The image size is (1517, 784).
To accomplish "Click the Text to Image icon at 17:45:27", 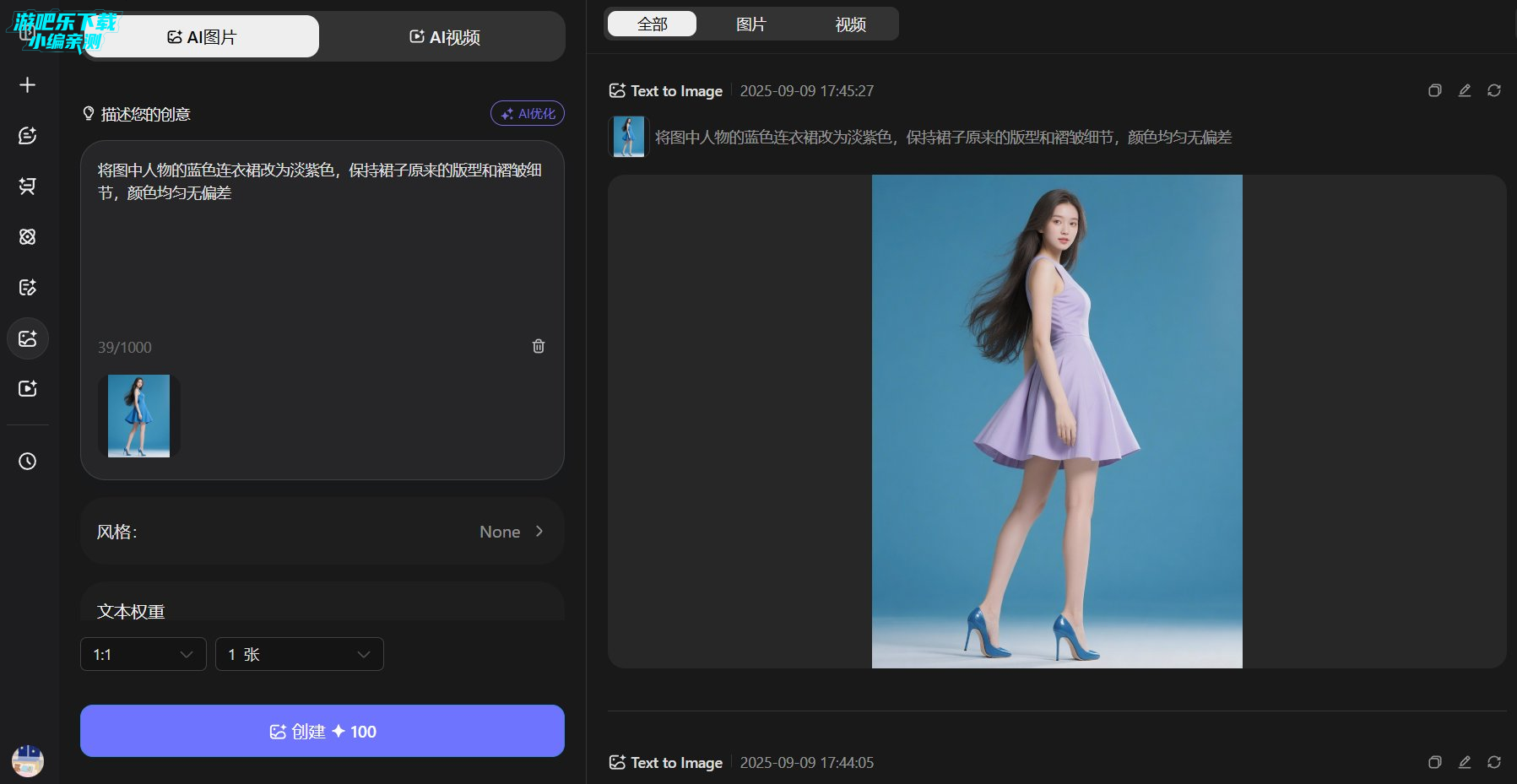I will pyautogui.click(x=617, y=90).
